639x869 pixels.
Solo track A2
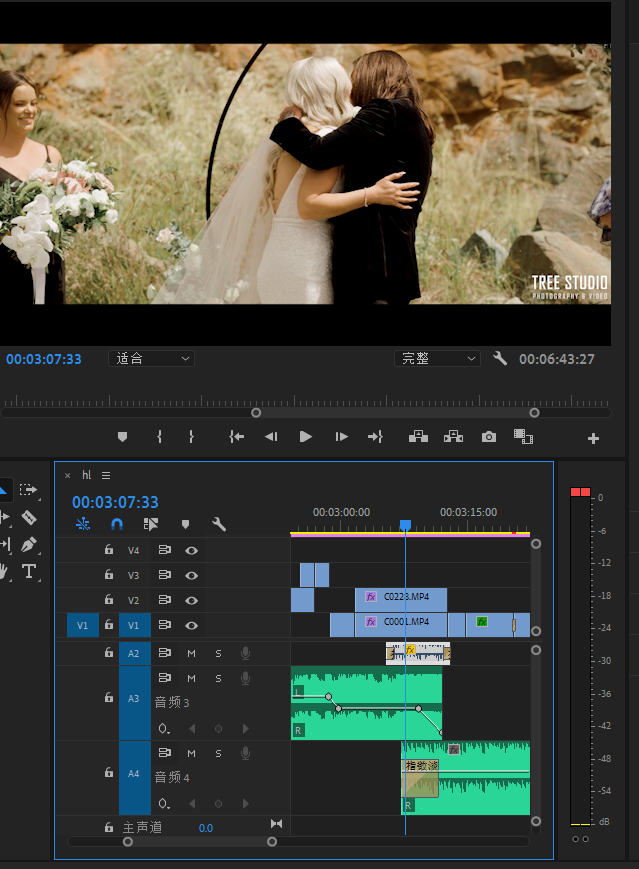[218, 653]
